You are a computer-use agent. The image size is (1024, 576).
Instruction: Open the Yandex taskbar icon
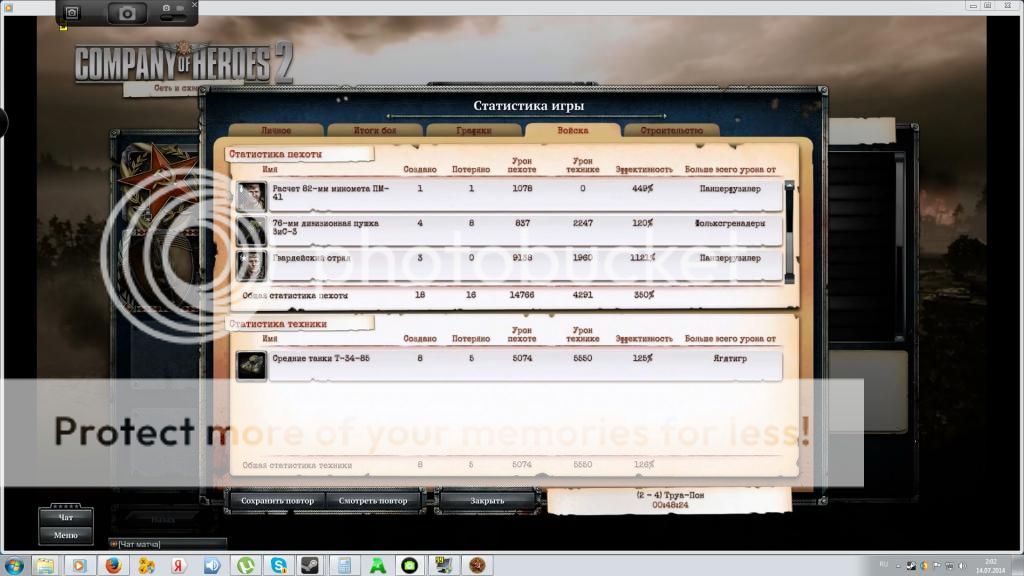179,565
